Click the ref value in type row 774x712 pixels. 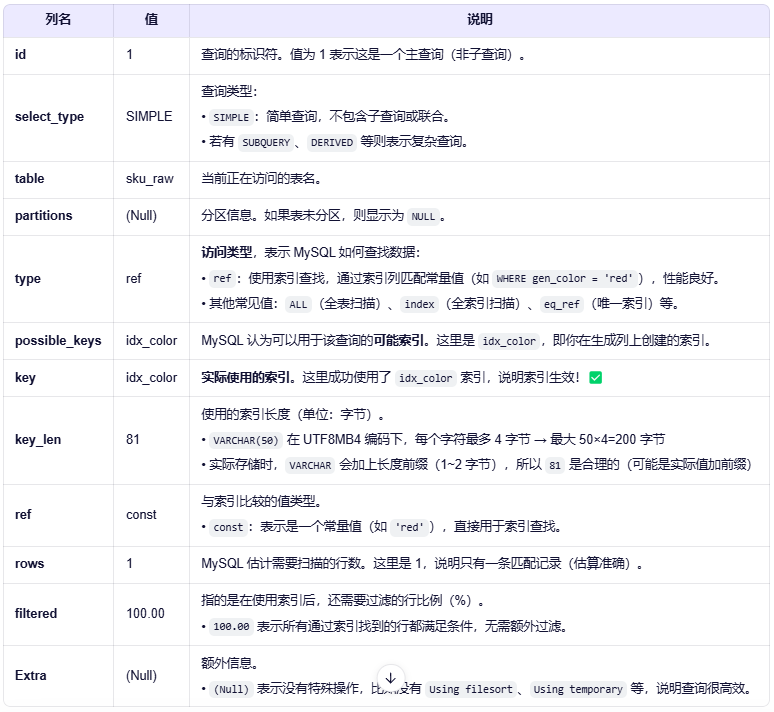[x=133, y=278]
